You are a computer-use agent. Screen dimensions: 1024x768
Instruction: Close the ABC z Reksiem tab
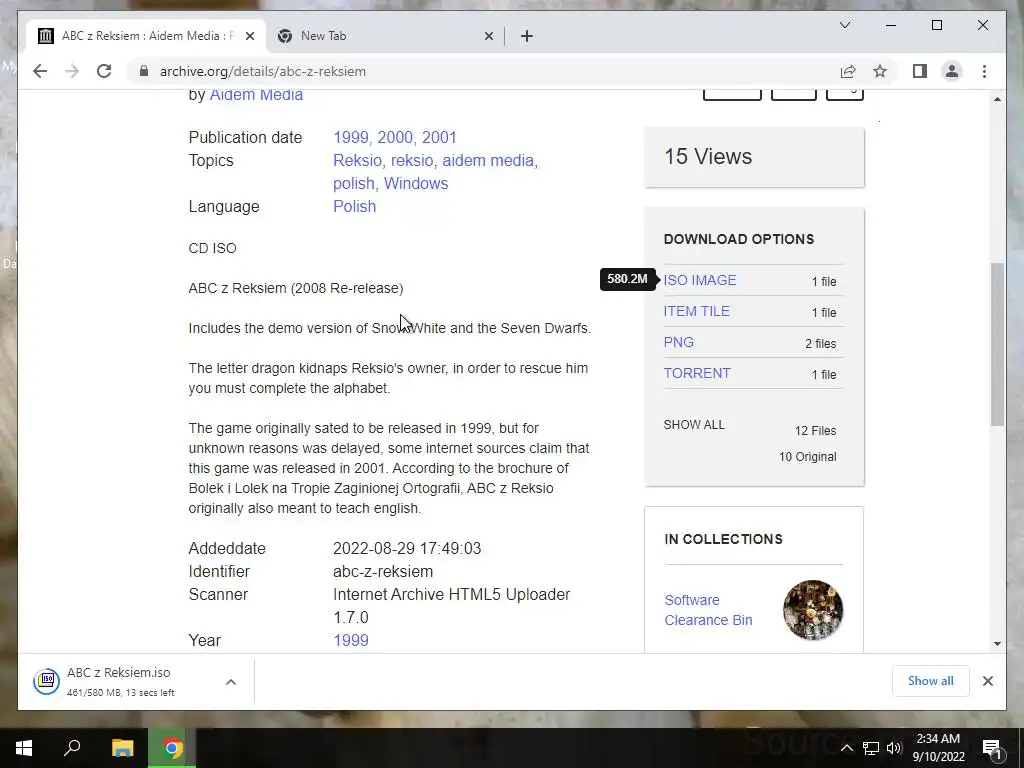(249, 36)
